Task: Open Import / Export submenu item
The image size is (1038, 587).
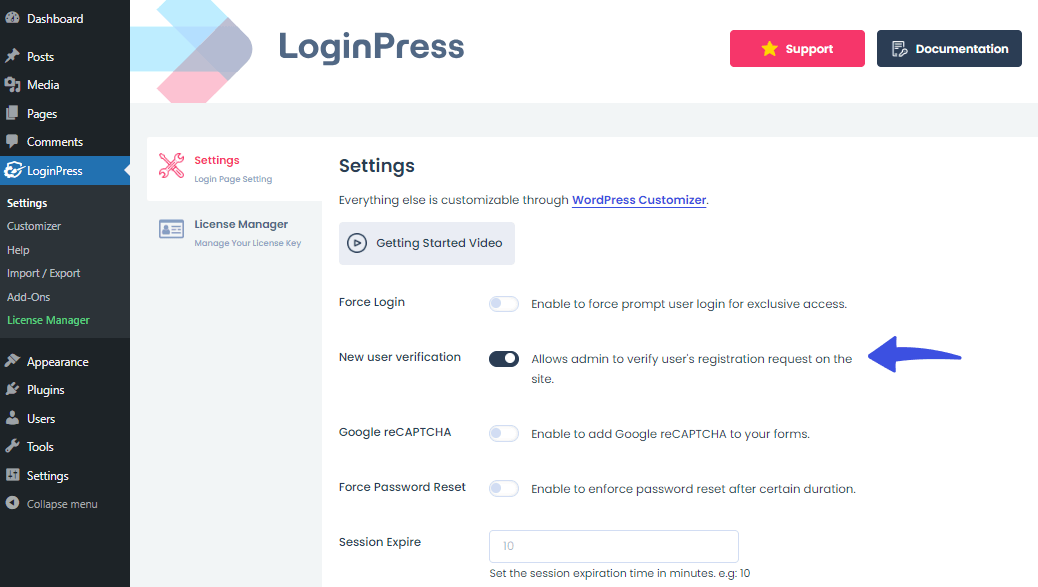Action: (x=43, y=273)
